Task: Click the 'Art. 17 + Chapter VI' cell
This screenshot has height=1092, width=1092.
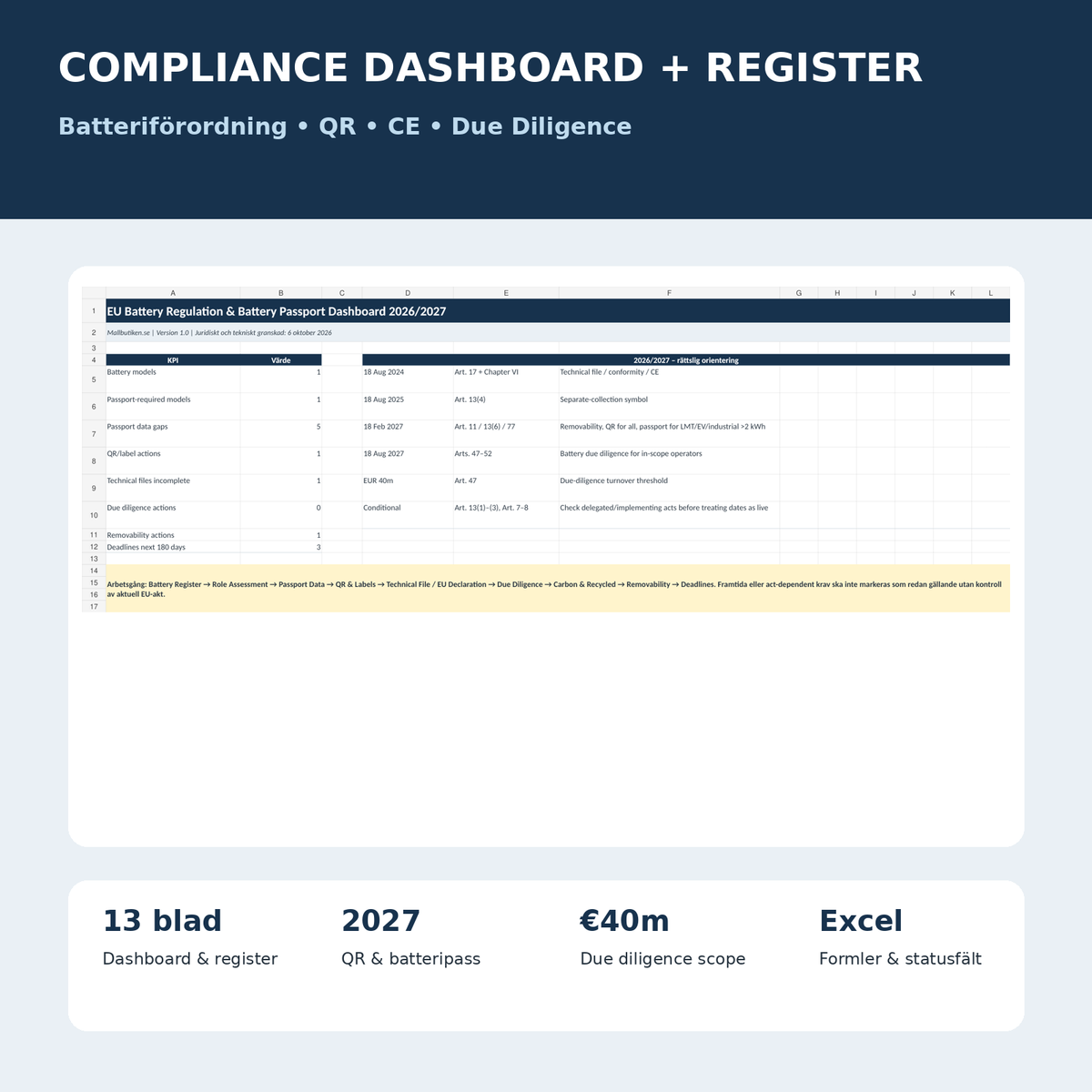Action: click(x=506, y=379)
